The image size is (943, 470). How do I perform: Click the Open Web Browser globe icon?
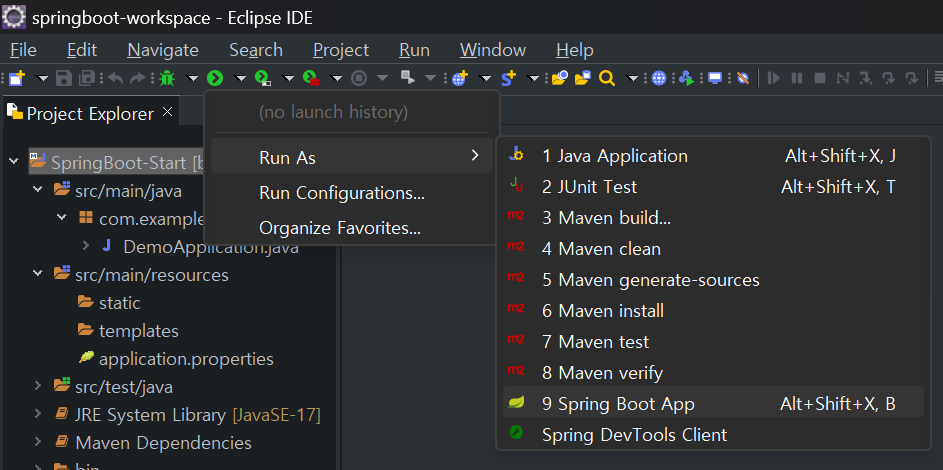(x=659, y=78)
